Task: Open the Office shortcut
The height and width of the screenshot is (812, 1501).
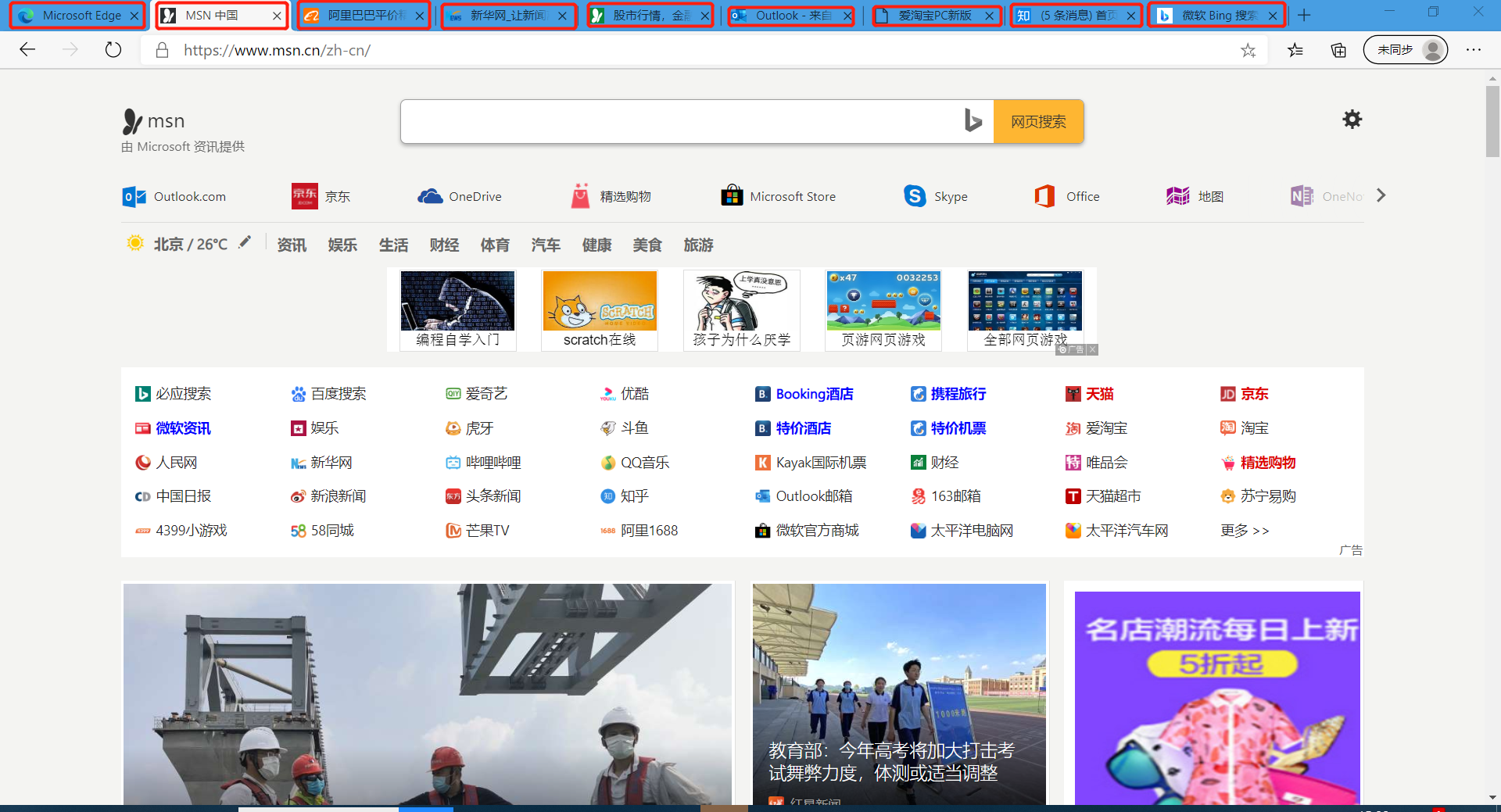Action: (x=1066, y=196)
